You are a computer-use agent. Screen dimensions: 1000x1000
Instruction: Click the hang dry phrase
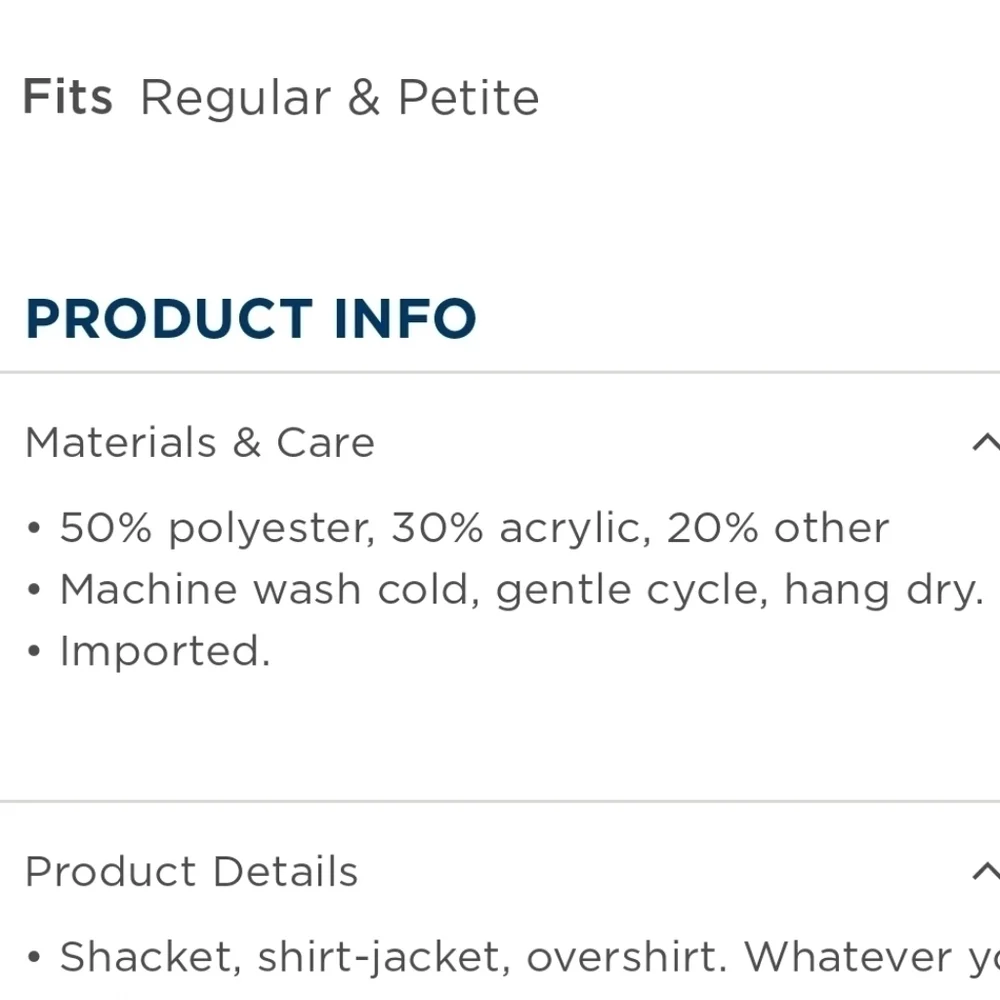click(x=883, y=591)
